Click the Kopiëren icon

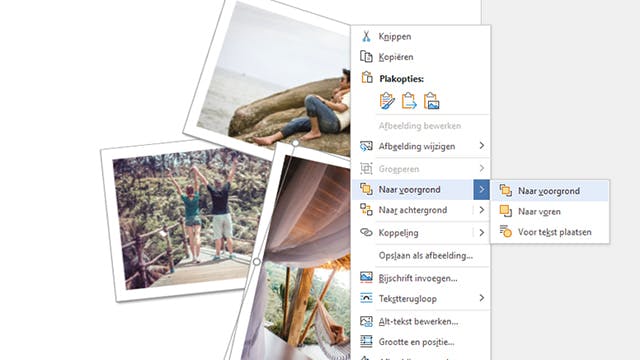tap(366, 57)
